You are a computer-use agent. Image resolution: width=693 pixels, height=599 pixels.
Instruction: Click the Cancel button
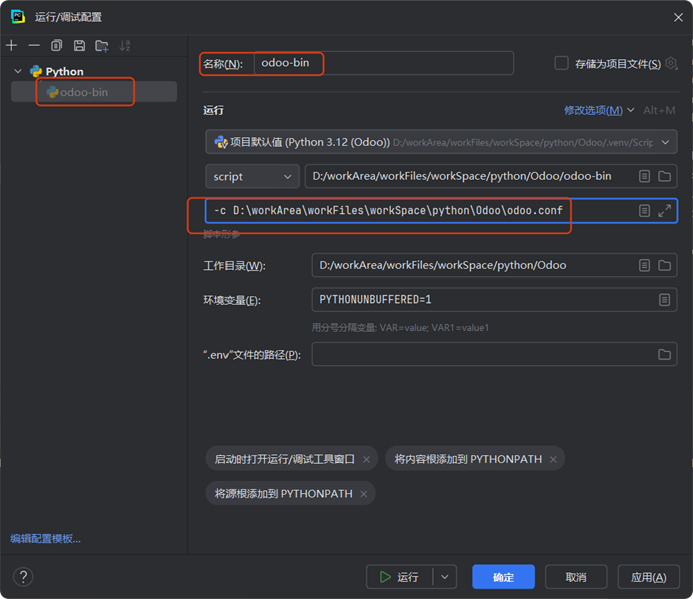pos(576,576)
